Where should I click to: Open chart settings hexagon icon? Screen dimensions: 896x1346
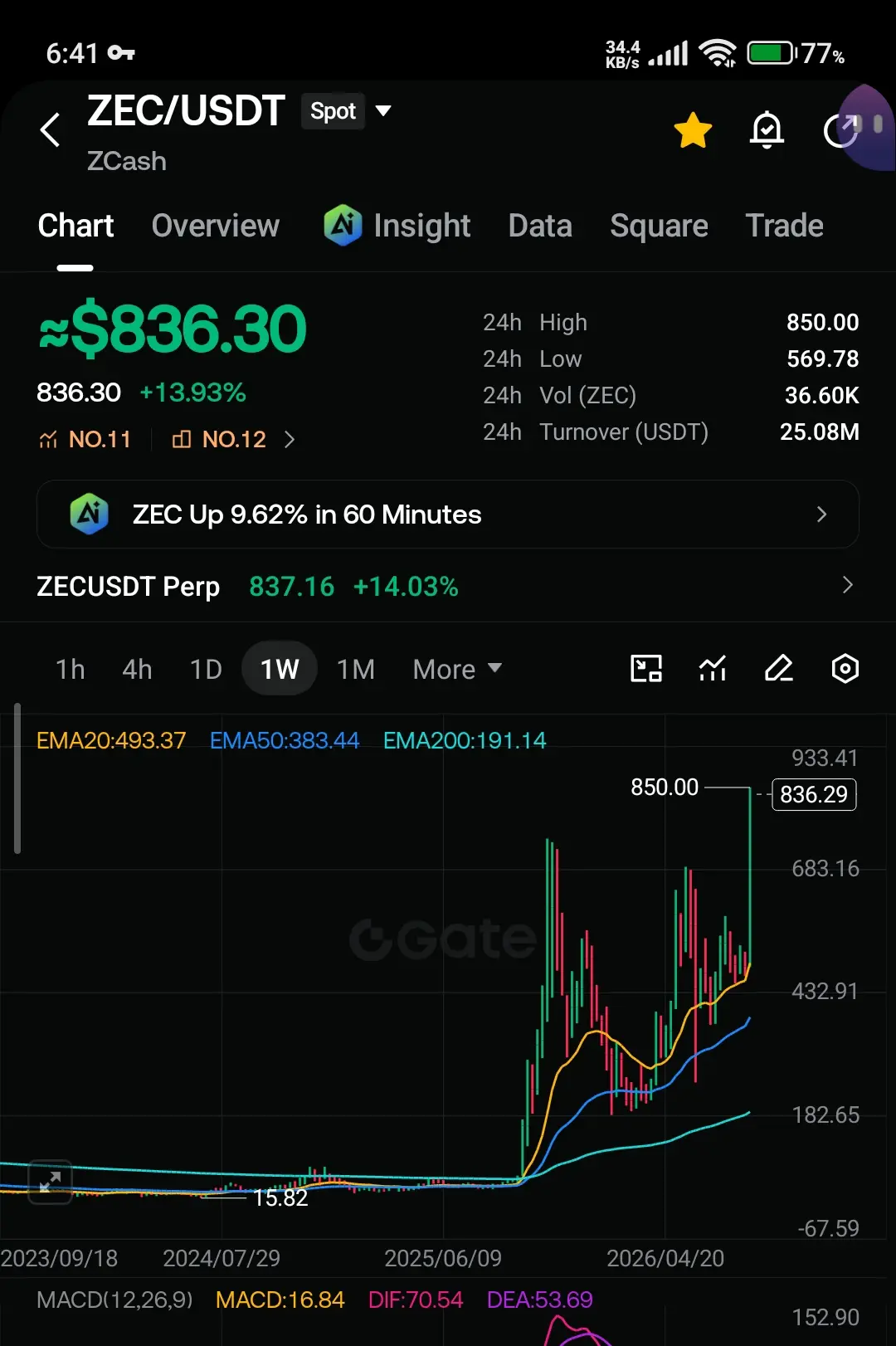click(845, 668)
